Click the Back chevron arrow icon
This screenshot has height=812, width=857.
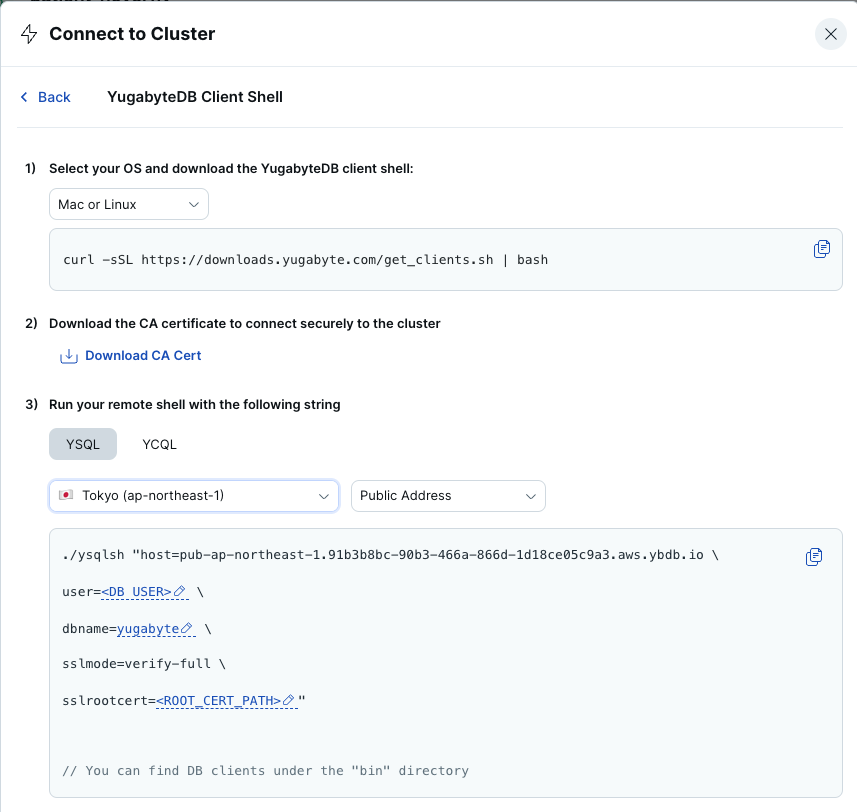click(x=24, y=97)
